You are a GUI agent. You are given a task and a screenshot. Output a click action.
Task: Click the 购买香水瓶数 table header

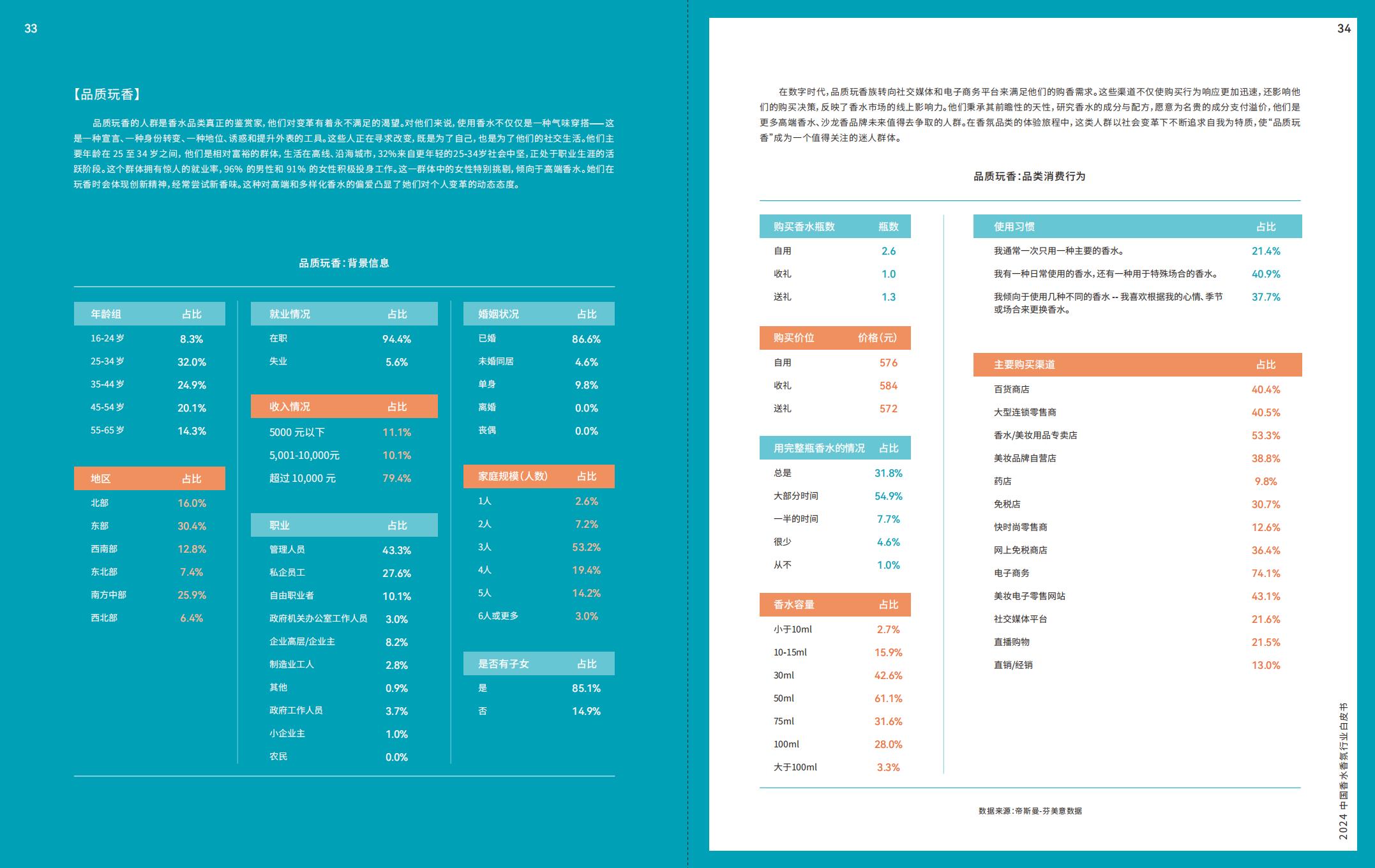(x=835, y=227)
